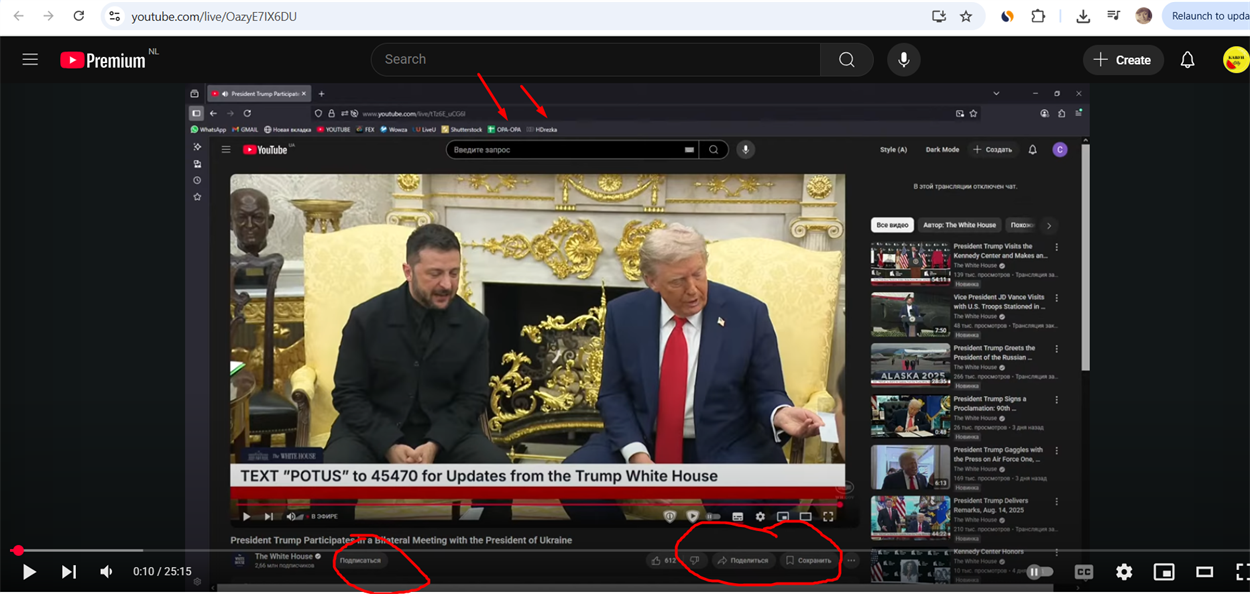
Task: Open the blue-orange extension icon
Action: coord(1007,16)
